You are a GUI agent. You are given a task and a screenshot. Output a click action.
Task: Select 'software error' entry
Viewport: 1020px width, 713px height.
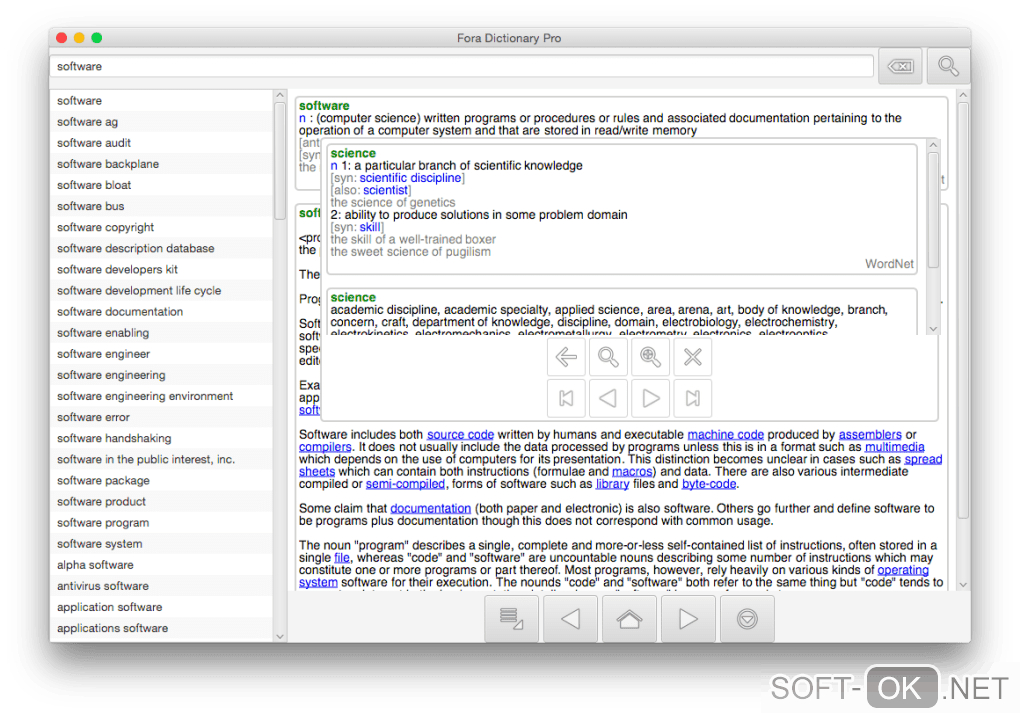pos(161,417)
